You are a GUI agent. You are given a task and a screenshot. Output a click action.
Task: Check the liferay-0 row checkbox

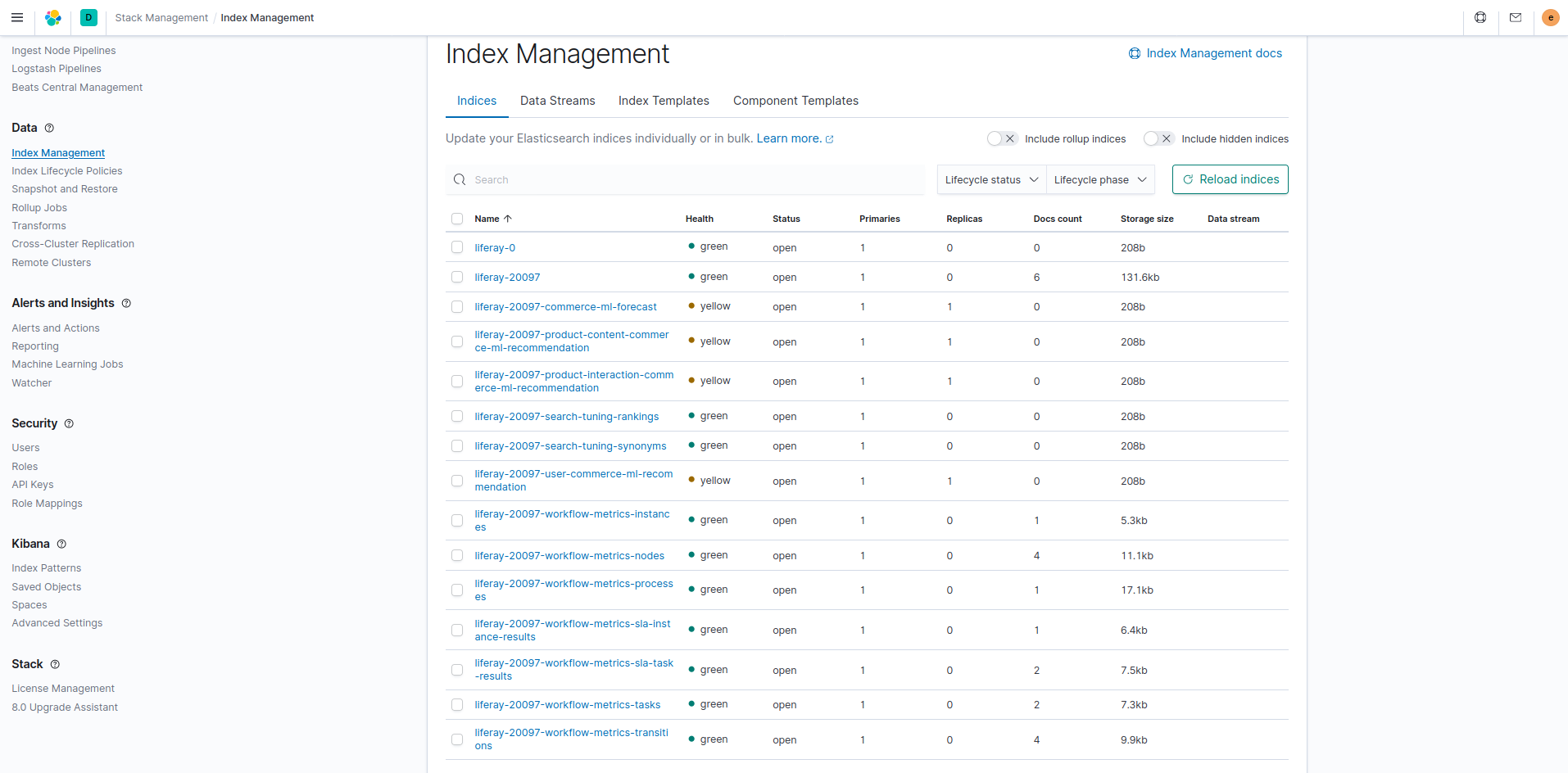click(457, 247)
